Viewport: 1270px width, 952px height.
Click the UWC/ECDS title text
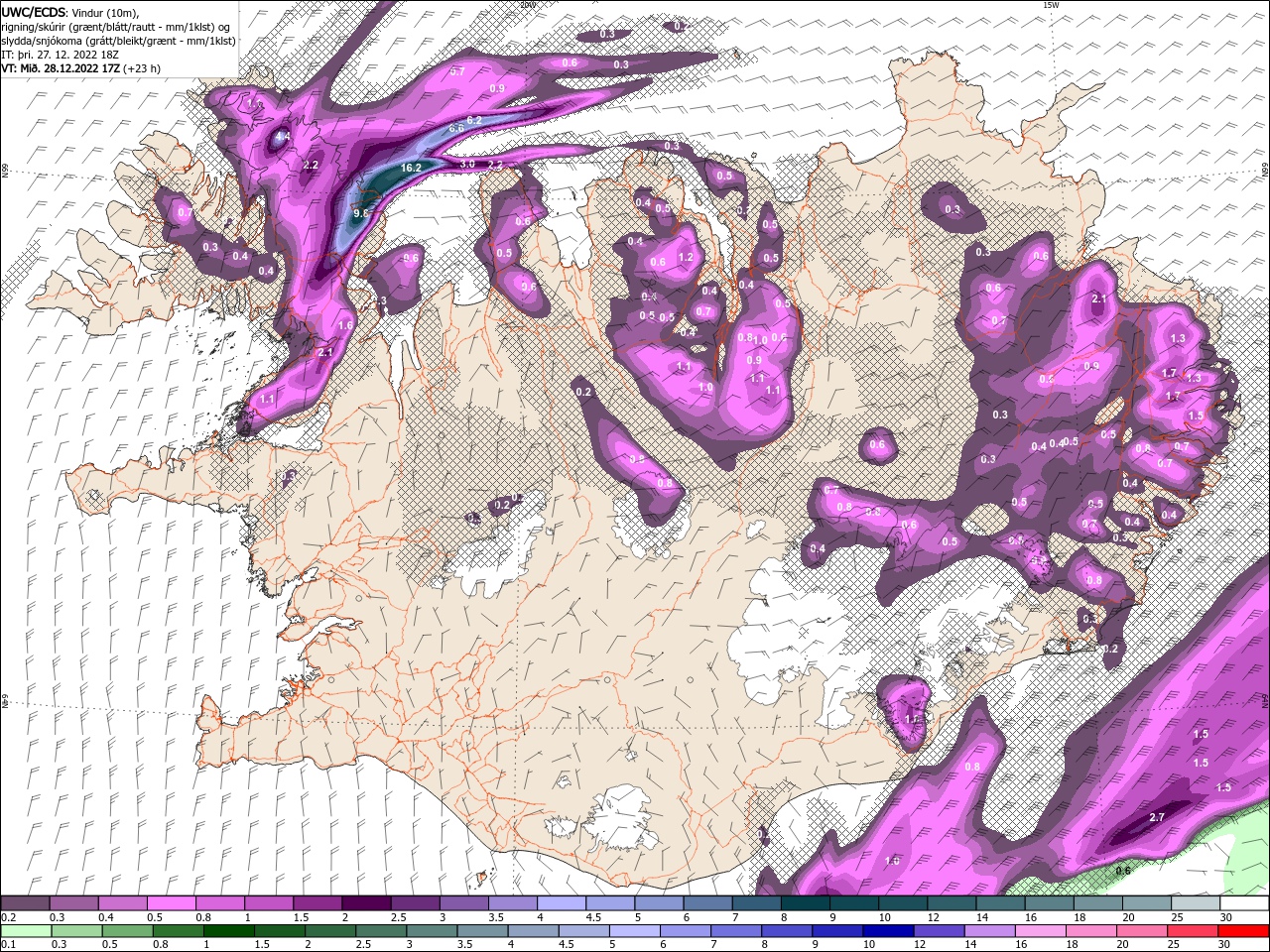tap(32, 11)
